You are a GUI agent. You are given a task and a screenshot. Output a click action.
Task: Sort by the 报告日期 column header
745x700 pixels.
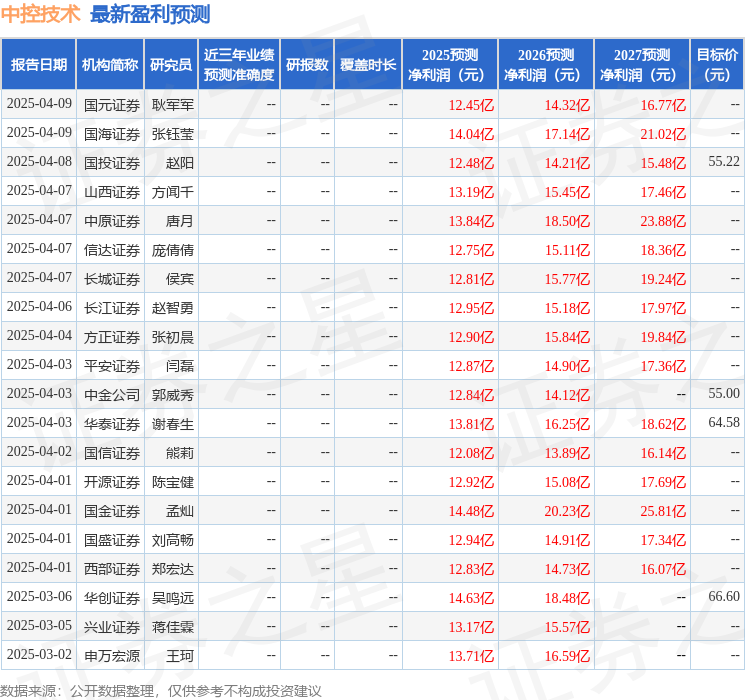tap(39, 65)
